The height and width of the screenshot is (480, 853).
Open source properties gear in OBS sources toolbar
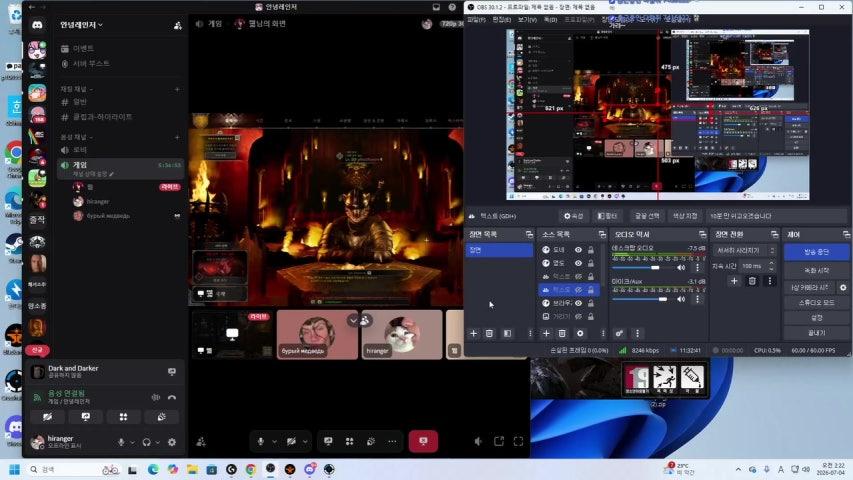[580, 333]
